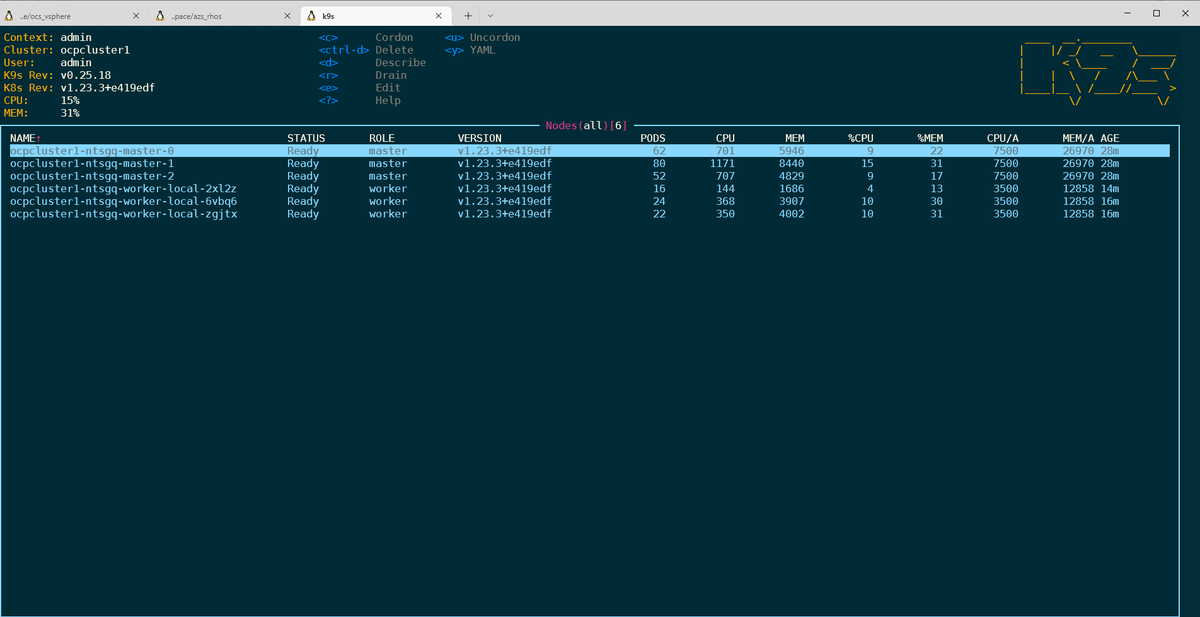Click the pods count 80 for master-1

659,163
